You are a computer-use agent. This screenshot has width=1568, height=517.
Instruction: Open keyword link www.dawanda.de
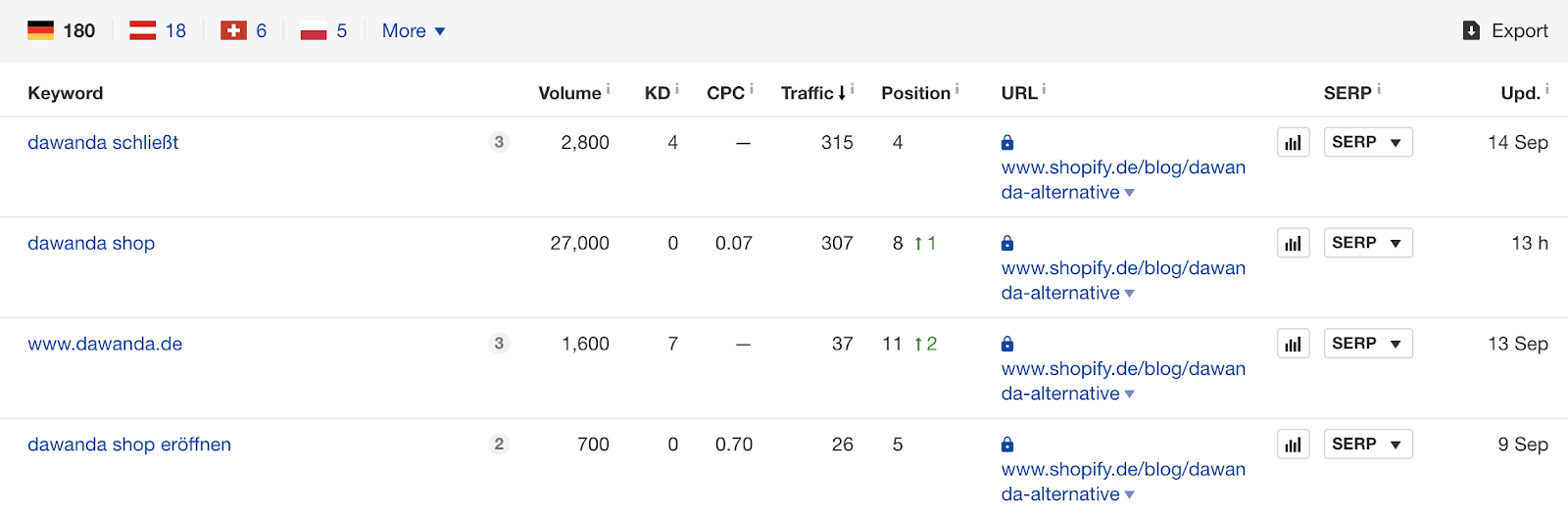pyautogui.click(x=105, y=345)
